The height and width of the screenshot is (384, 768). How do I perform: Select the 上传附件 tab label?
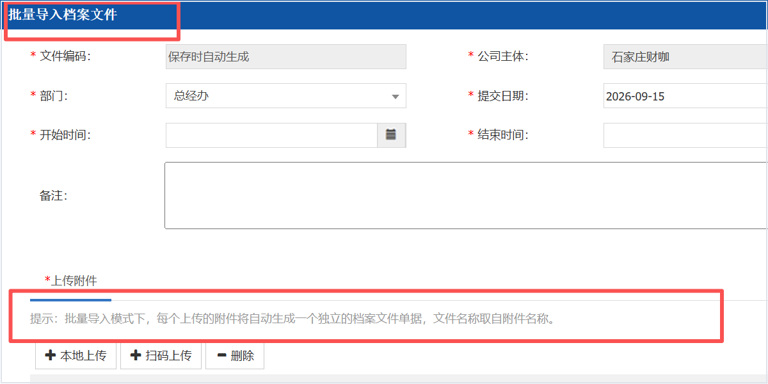coord(71,281)
